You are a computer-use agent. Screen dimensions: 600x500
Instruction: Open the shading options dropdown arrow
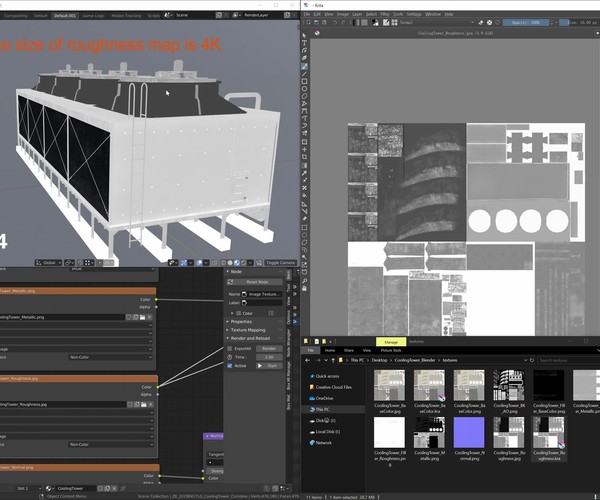coord(250,263)
